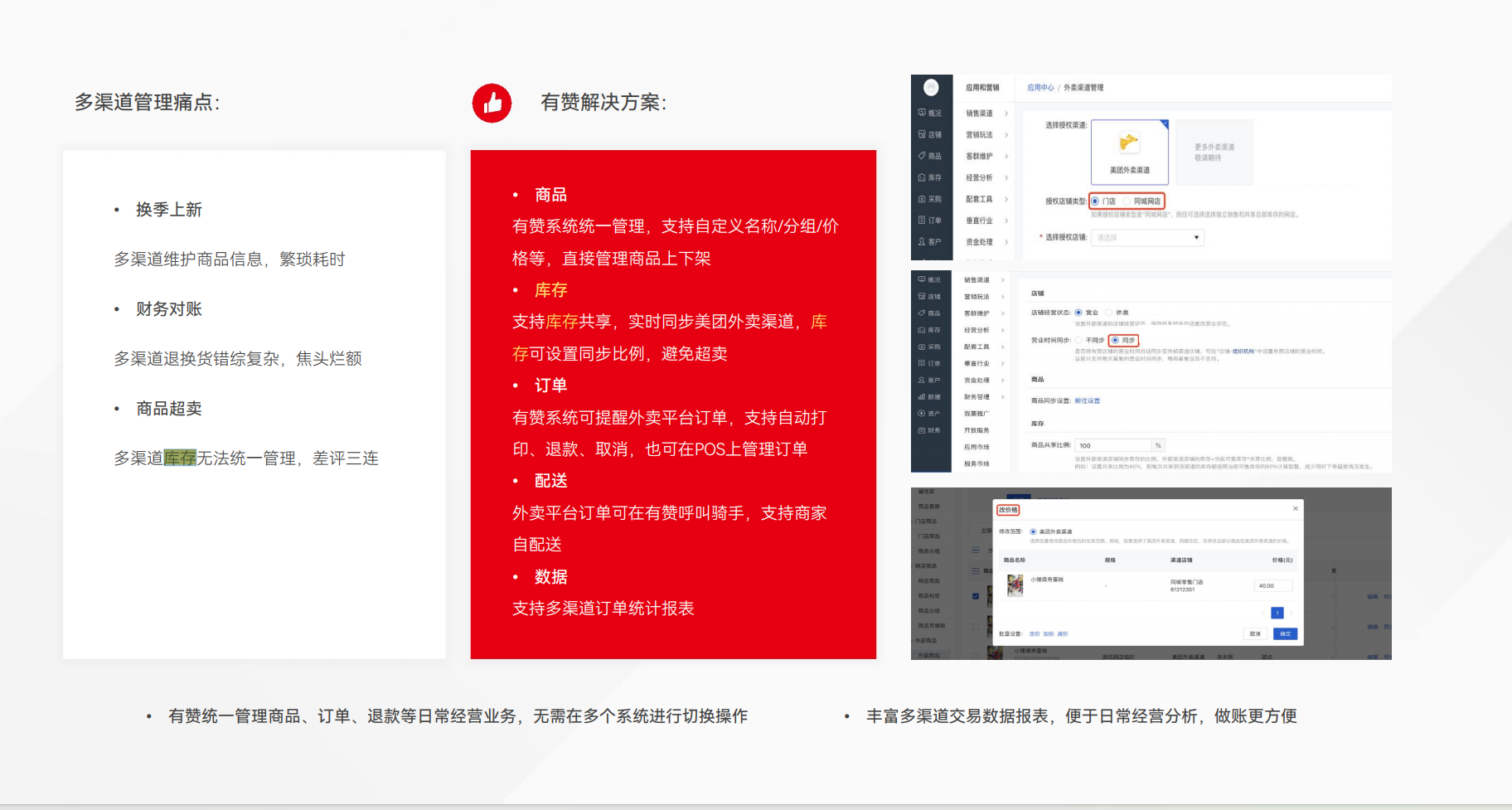Open the 选择授权店铺 dropdown
The image size is (1512, 810).
click(x=1147, y=238)
